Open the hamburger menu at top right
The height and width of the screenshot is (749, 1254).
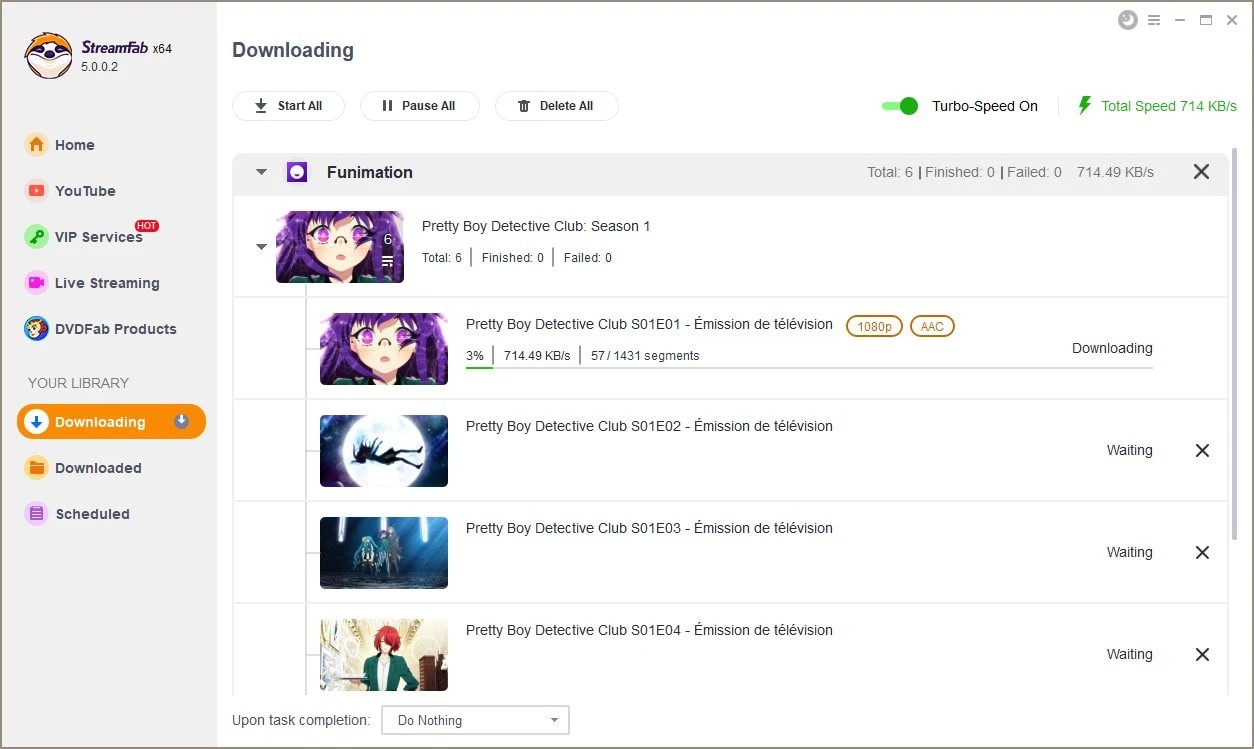(1154, 19)
